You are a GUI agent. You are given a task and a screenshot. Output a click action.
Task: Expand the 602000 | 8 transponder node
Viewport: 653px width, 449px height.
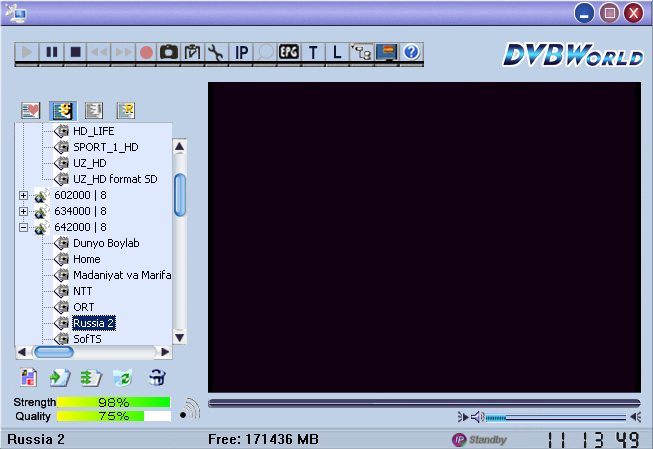[23, 196]
